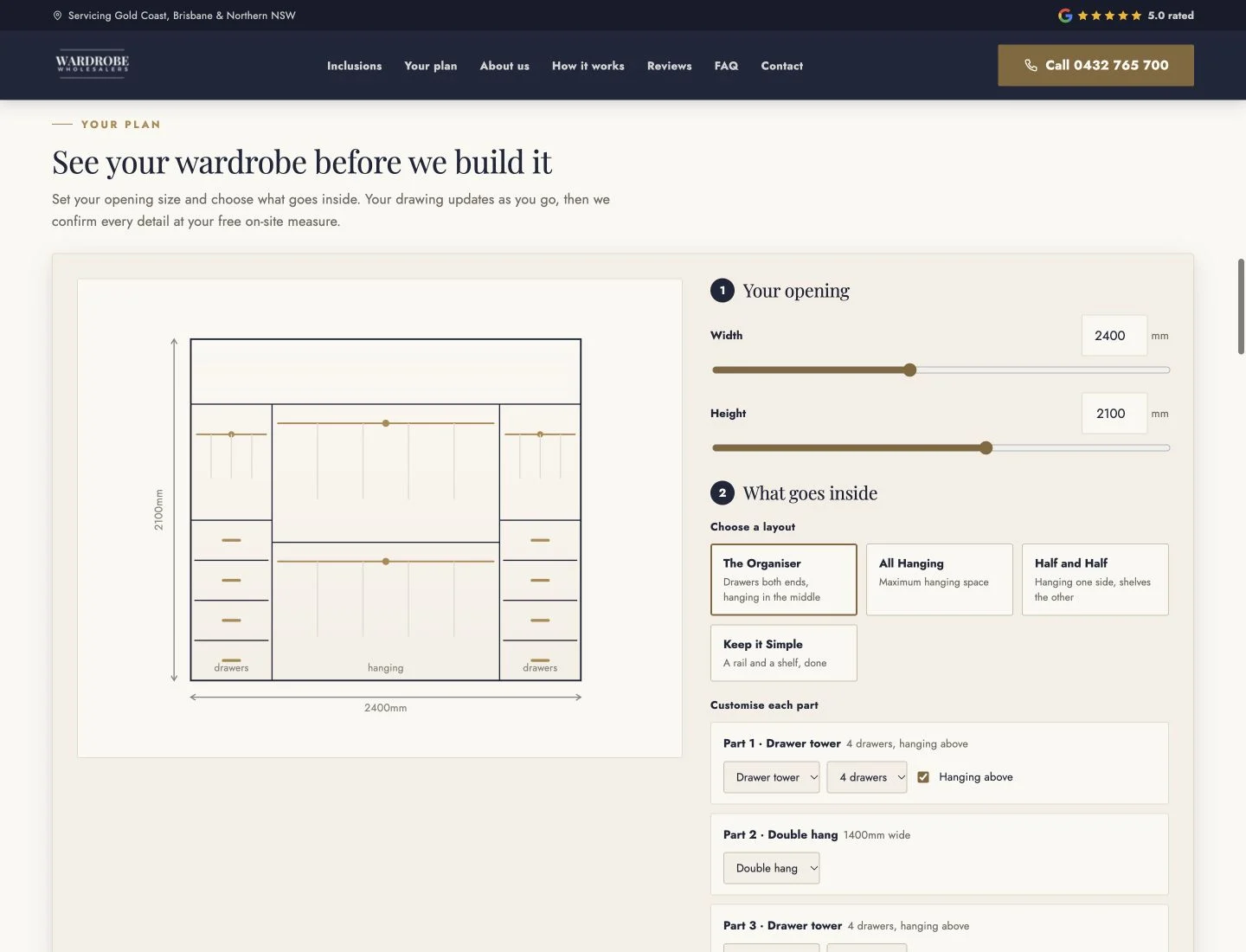Open the About us nav link
The height and width of the screenshot is (952, 1246).
504,66
